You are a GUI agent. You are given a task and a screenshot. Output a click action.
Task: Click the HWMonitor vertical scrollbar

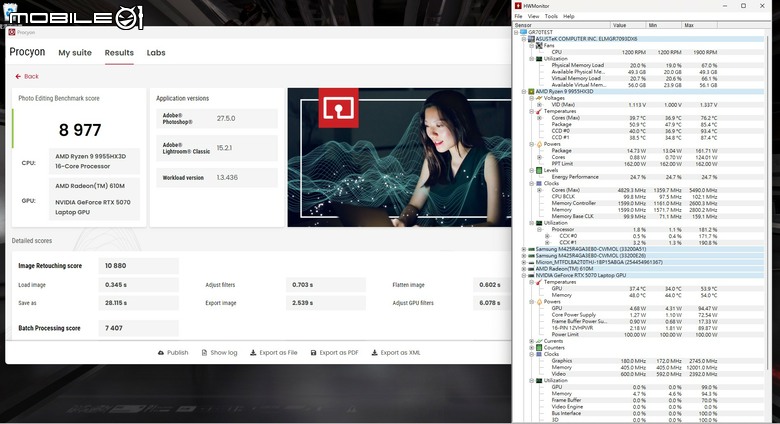point(769,197)
